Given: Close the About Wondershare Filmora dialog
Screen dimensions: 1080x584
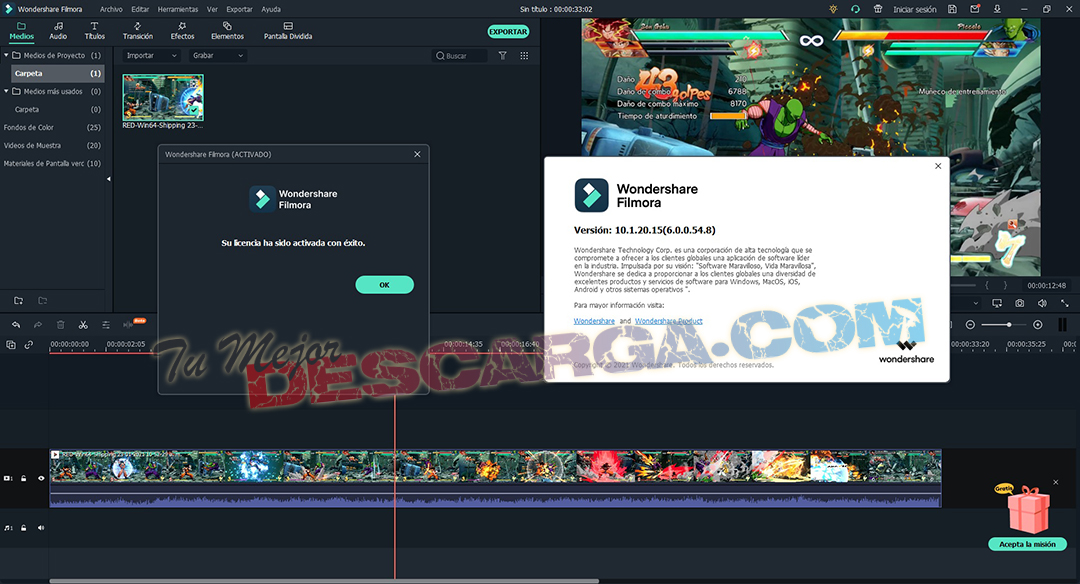Looking at the screenshot, I should [937, 166].
